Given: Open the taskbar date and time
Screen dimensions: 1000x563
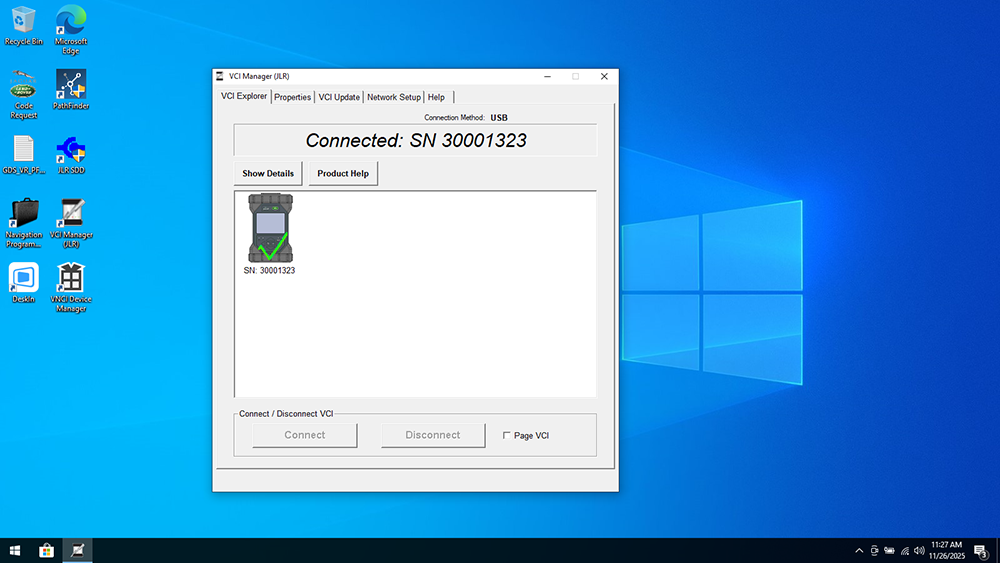Looking at the screenshot, I should click(x=945, y=550).
